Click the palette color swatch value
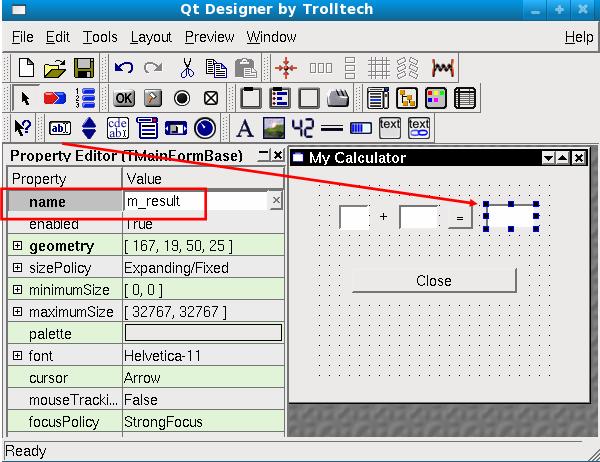The image size is (600, 462). coord(203,334)
